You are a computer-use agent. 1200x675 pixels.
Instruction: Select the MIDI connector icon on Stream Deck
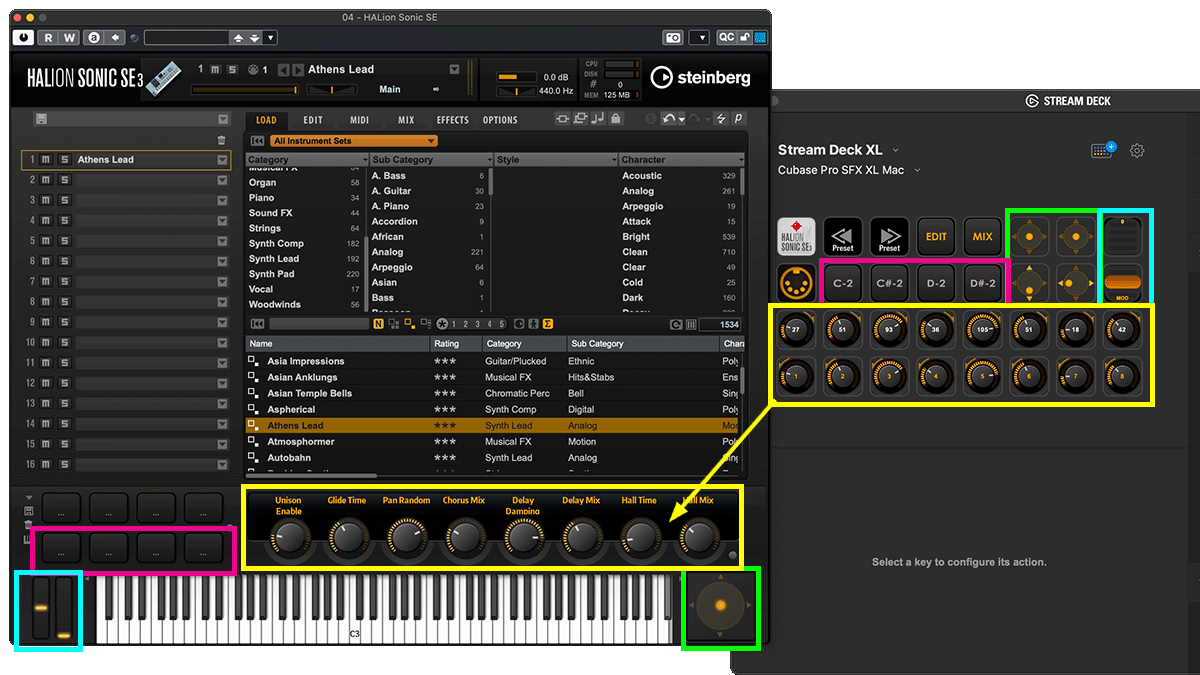(796, 283)
